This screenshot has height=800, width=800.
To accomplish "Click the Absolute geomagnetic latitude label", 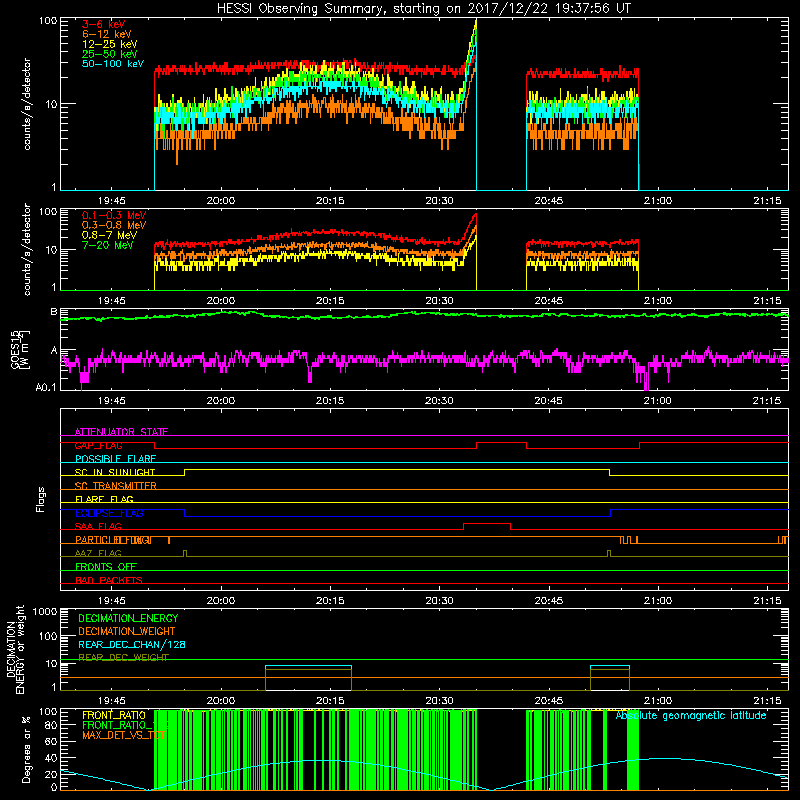I will point(691,715).
